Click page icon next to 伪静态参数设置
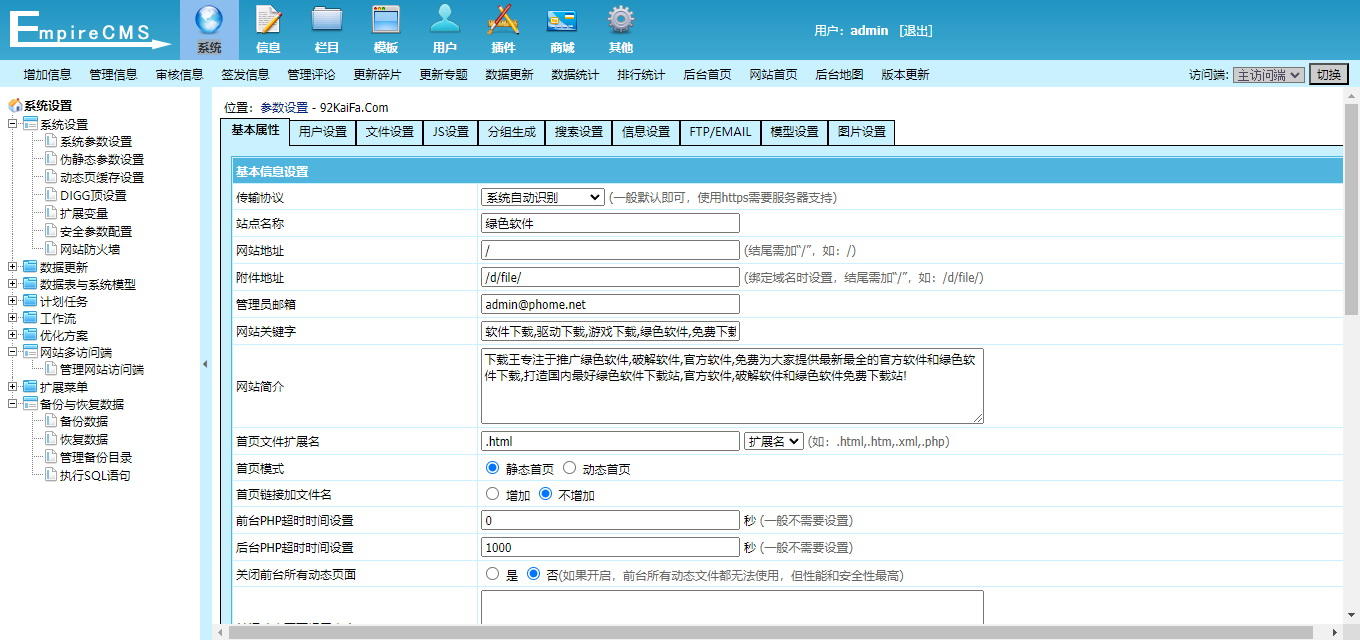1360x640 pixels. click(x=51, y=159)
